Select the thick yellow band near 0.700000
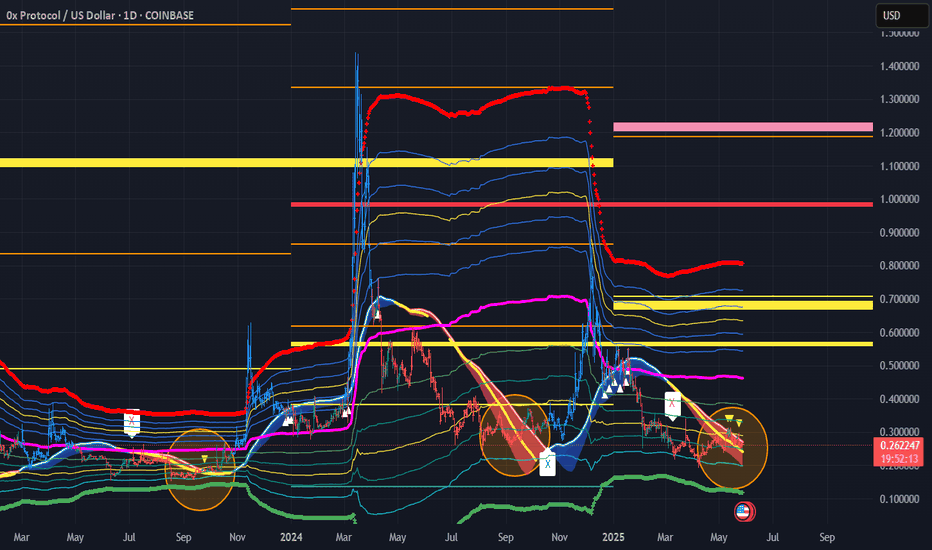 (x=743, y=305)
